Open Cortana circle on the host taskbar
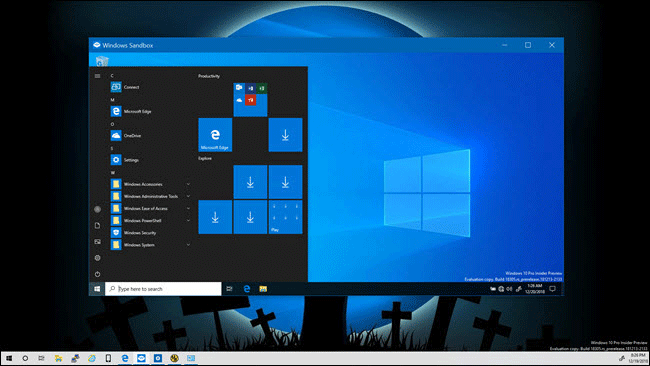The image size is (650, 366). click(x=25, y=358)
